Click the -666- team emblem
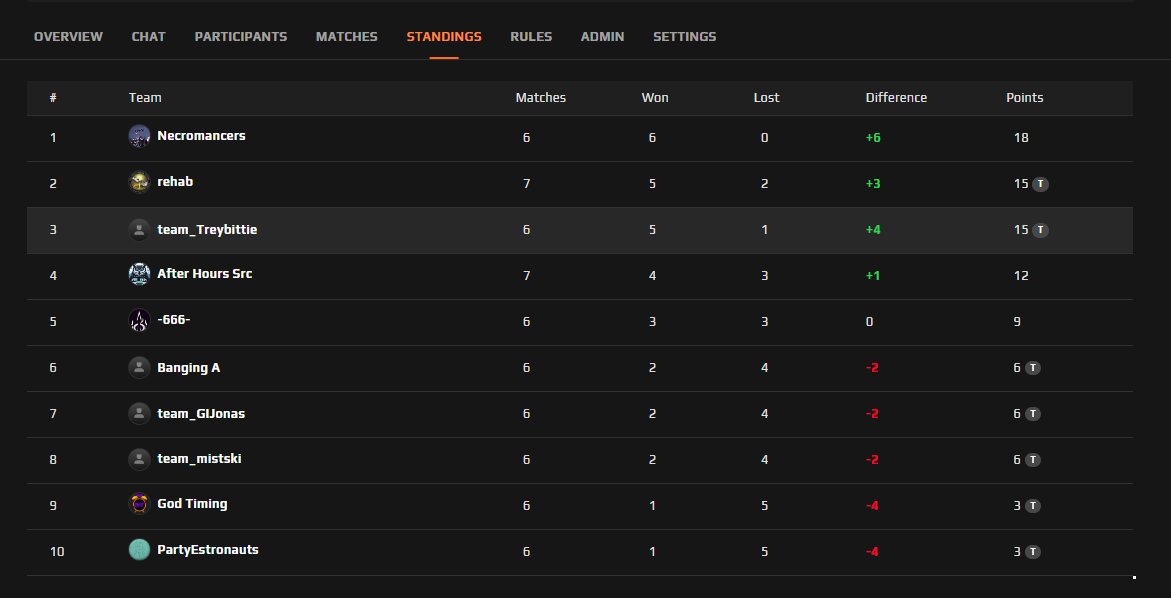The width and height of the screenshot is (1171, 598). (138, 320)
